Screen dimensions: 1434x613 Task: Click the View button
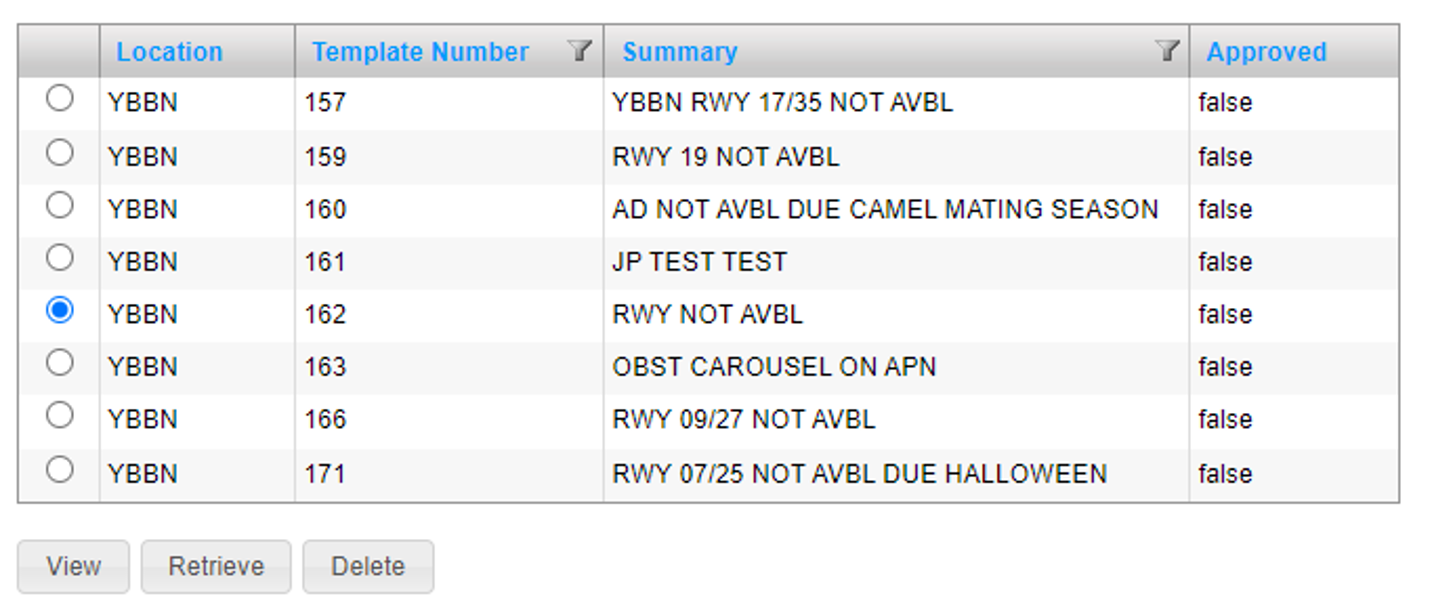point(74,566)
